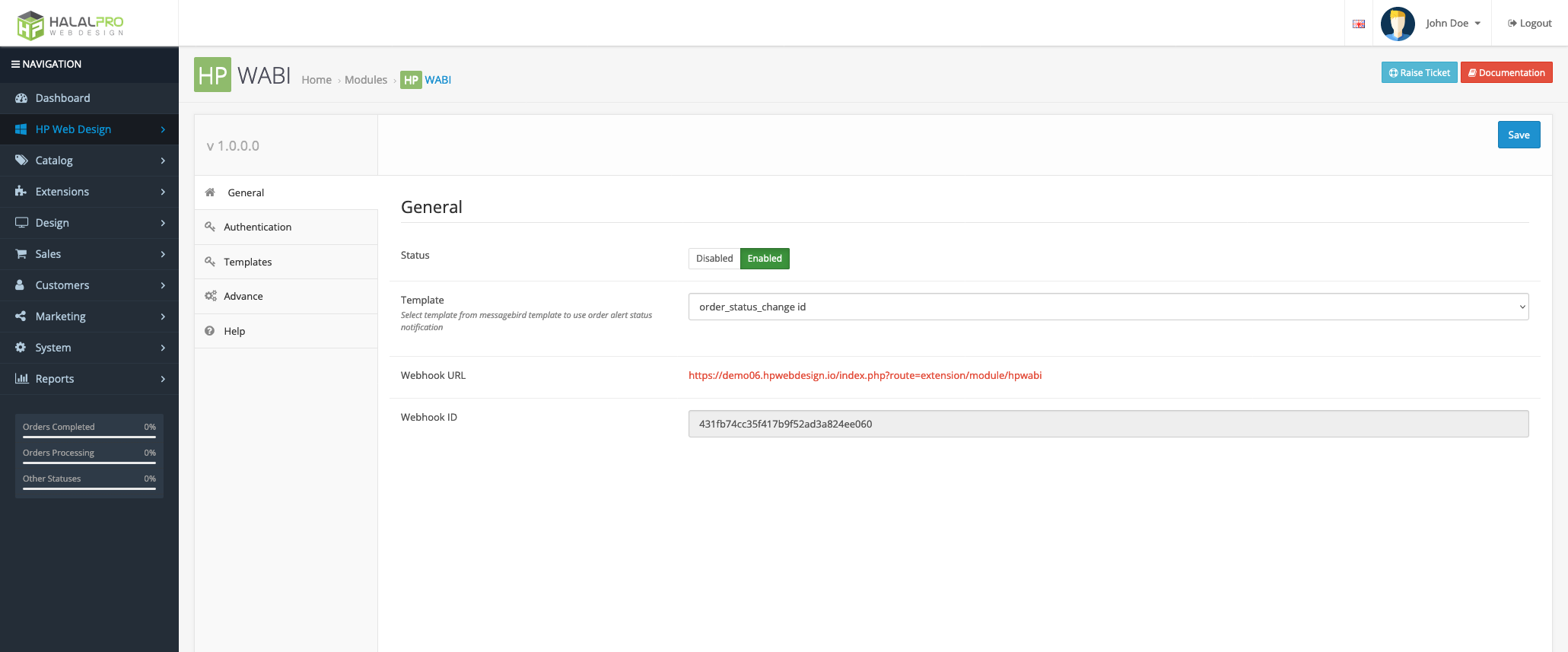The image size is (1568, 652).
Task: Click the Template help description text
Action: pos(526,321)
